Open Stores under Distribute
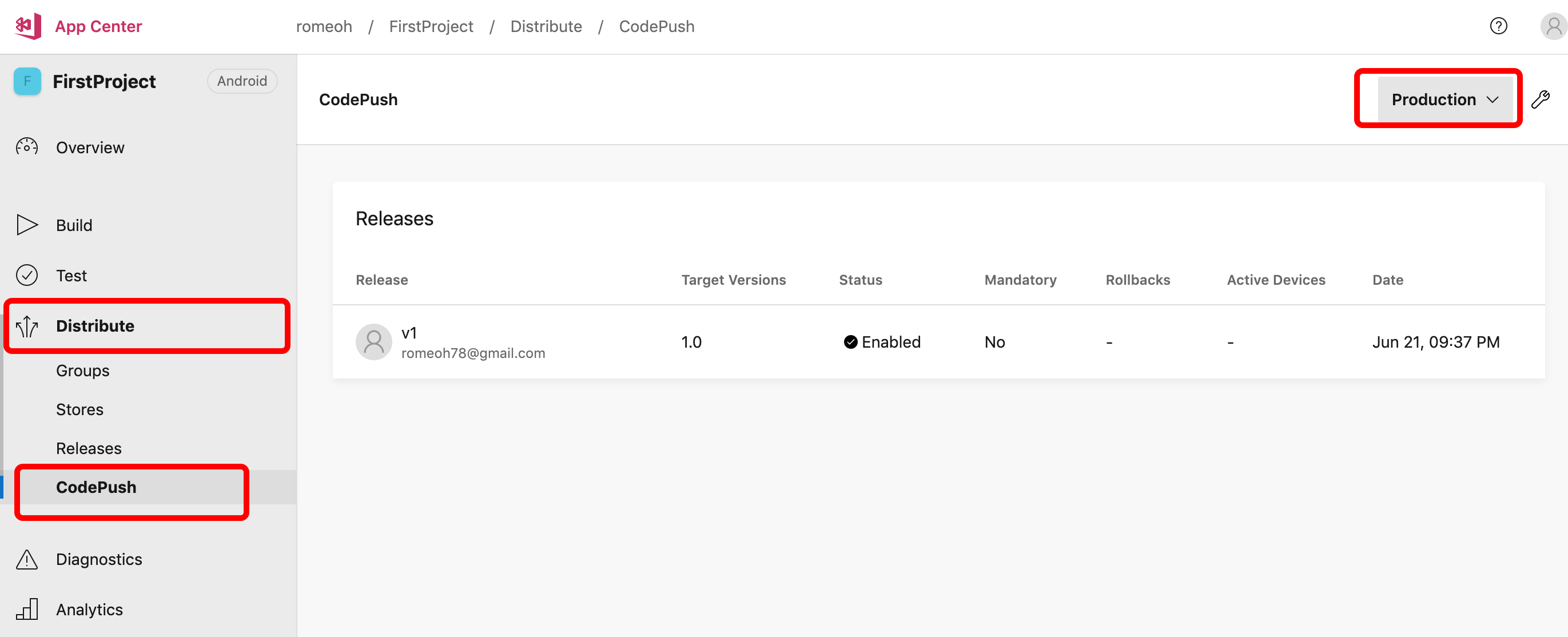This screenshot has width=1568, height=637. (79, 409)
